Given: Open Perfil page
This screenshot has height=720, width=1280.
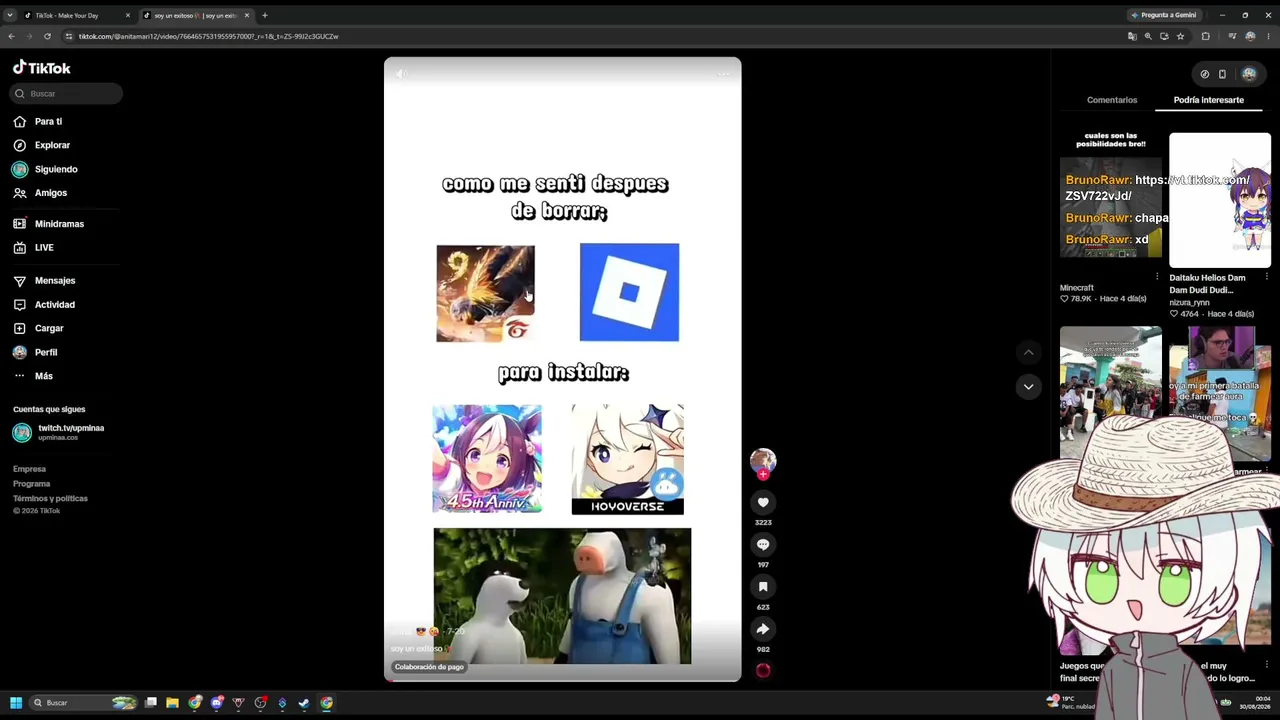Looking at the screenshot, I should coord(46,352).
